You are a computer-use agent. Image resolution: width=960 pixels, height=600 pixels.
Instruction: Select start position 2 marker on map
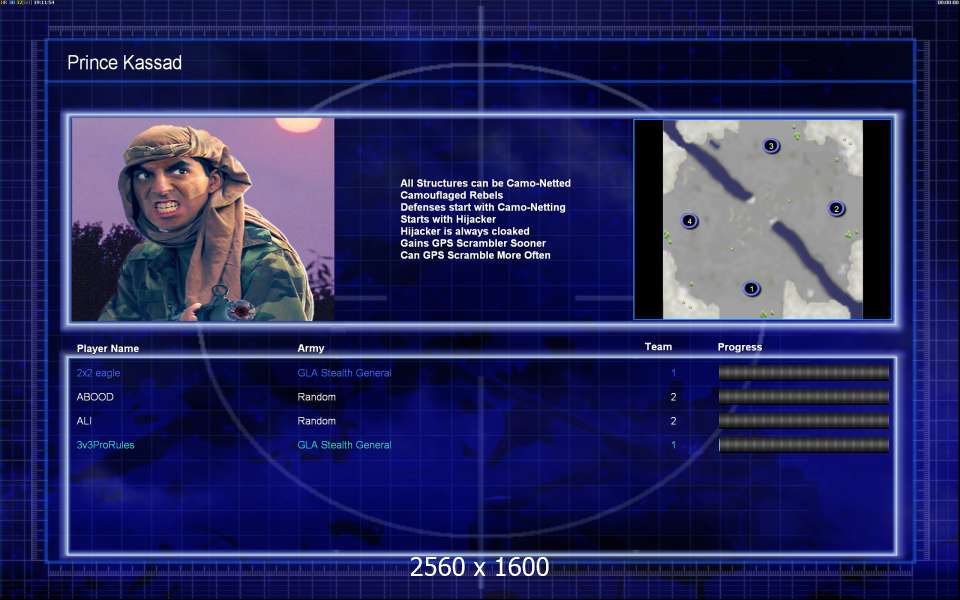[x=836, y=208]
